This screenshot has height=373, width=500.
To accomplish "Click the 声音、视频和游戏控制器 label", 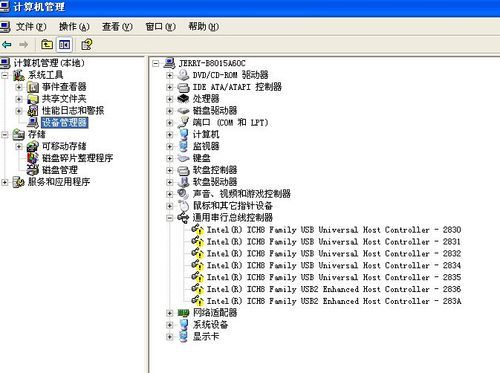I will tap(242, 194).
